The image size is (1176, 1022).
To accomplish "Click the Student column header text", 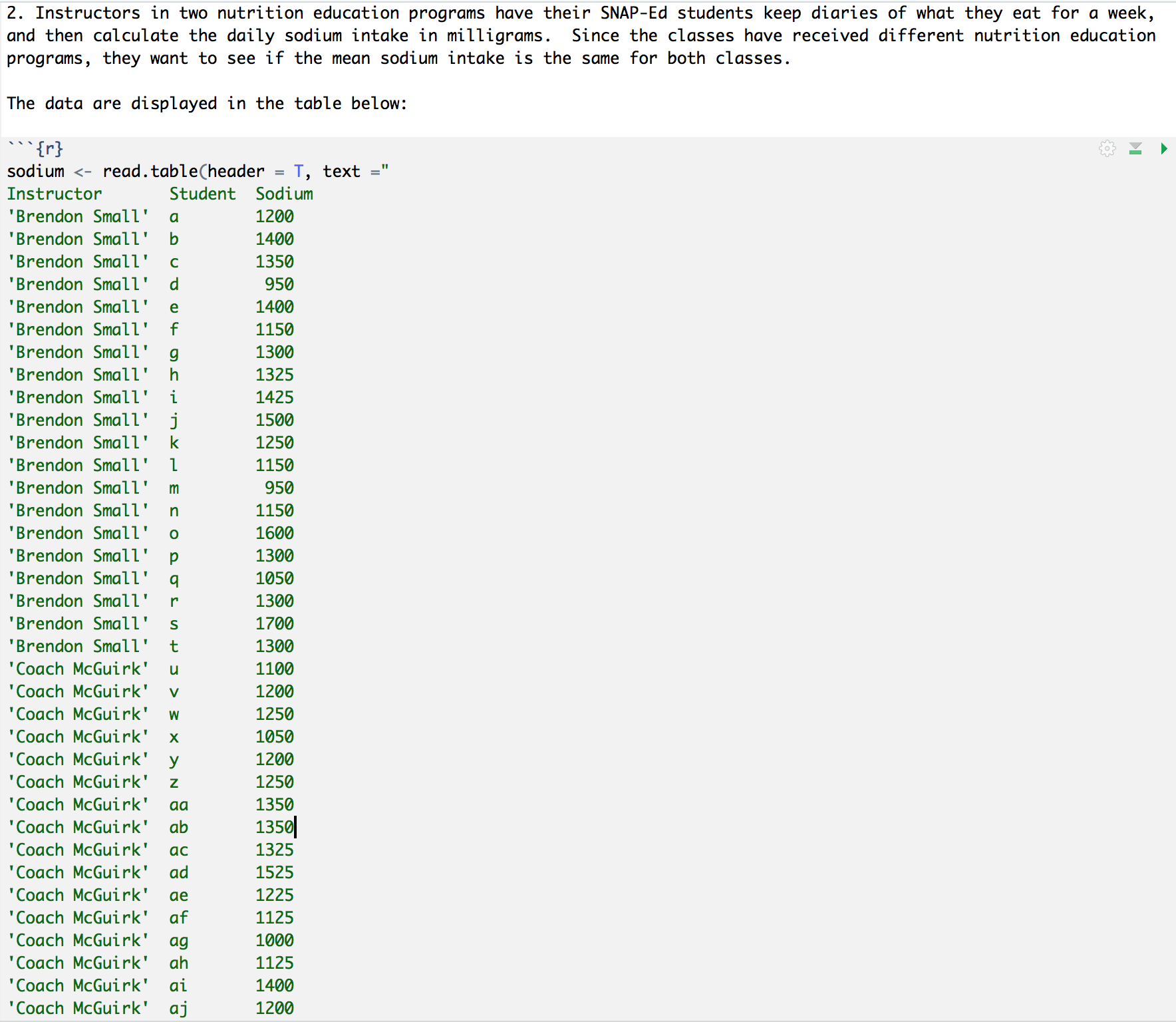I will (202, 194).
